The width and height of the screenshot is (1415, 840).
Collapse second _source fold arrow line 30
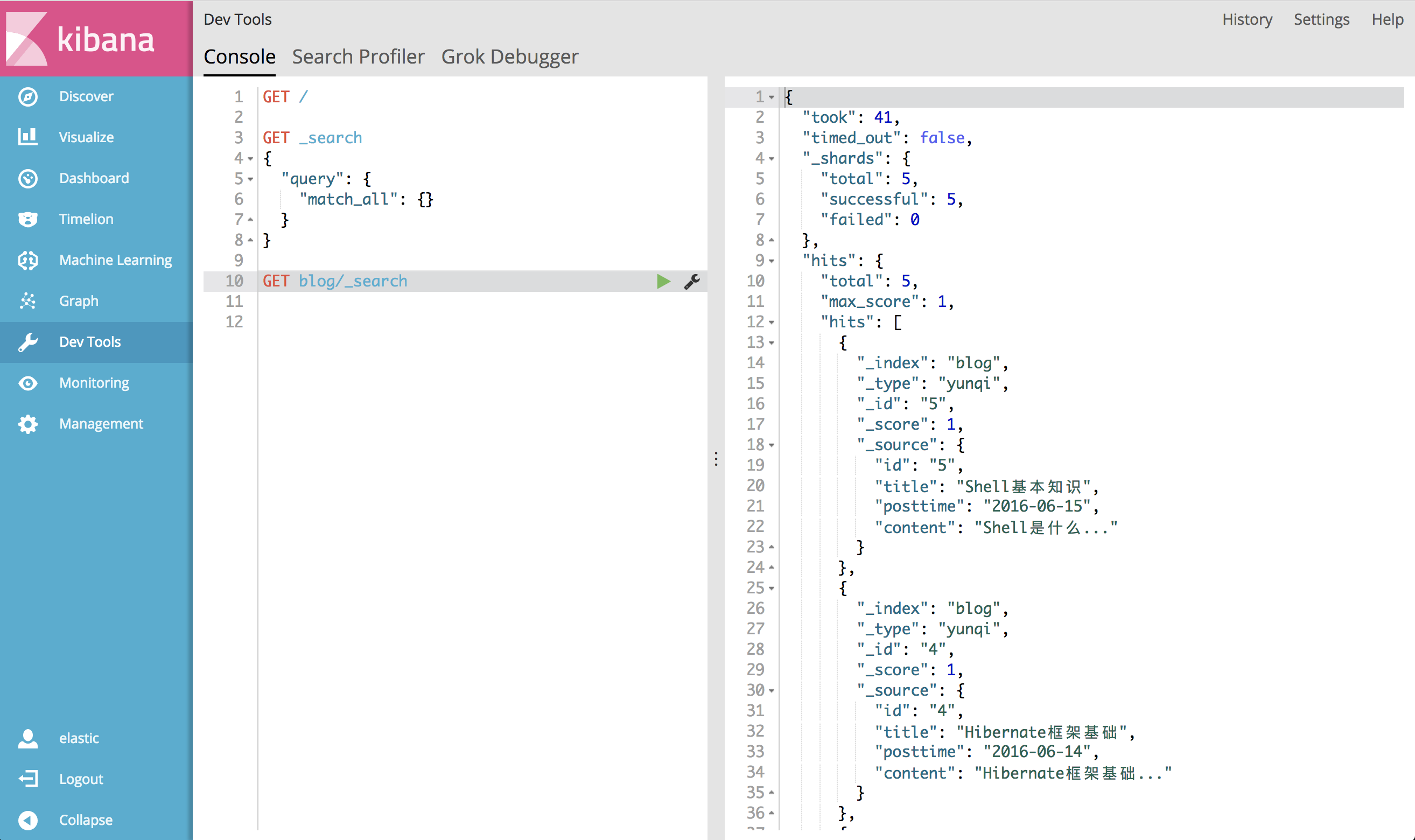click(x=772, y=690)
